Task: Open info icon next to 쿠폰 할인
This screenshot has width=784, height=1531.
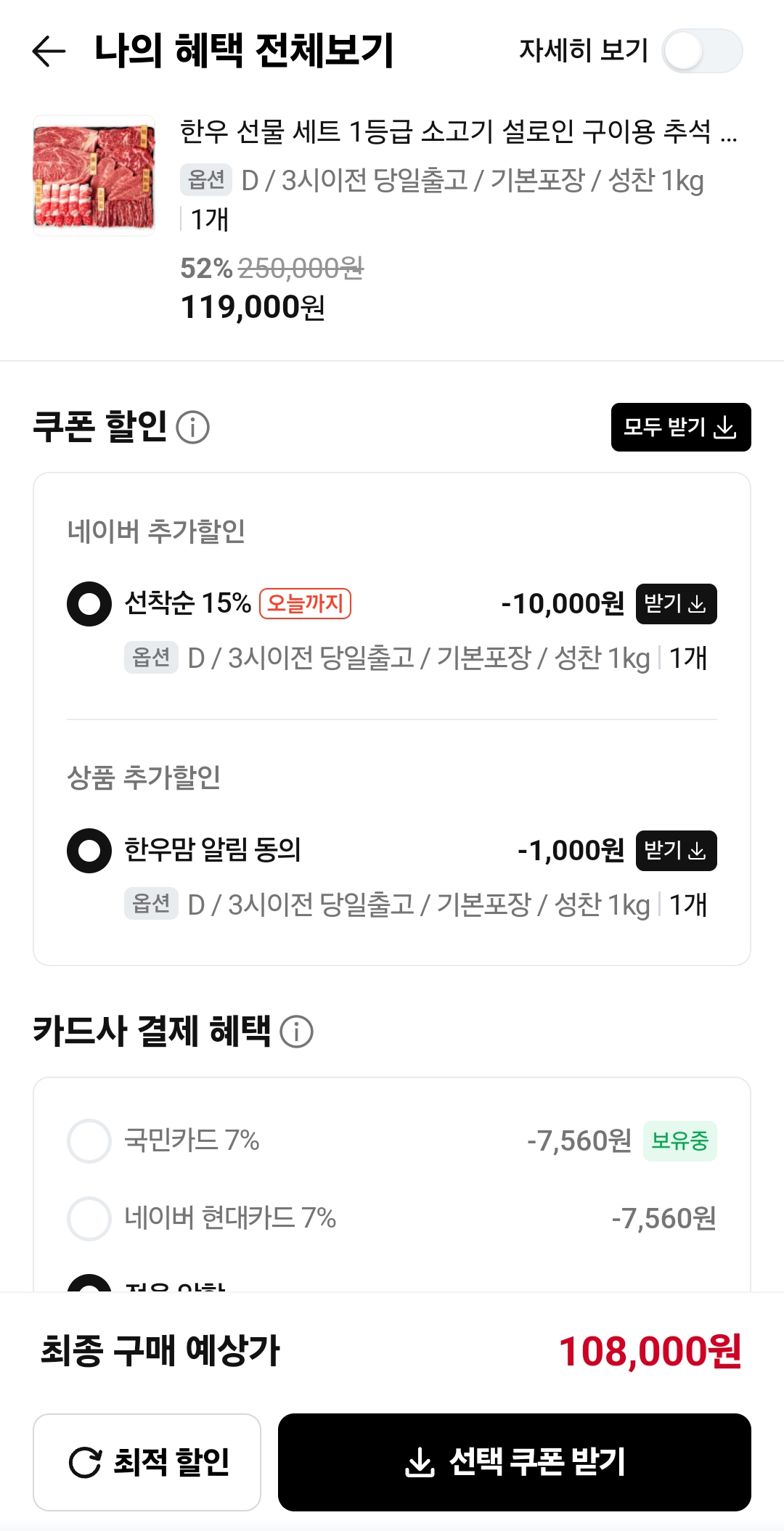Action: [193, 427]
